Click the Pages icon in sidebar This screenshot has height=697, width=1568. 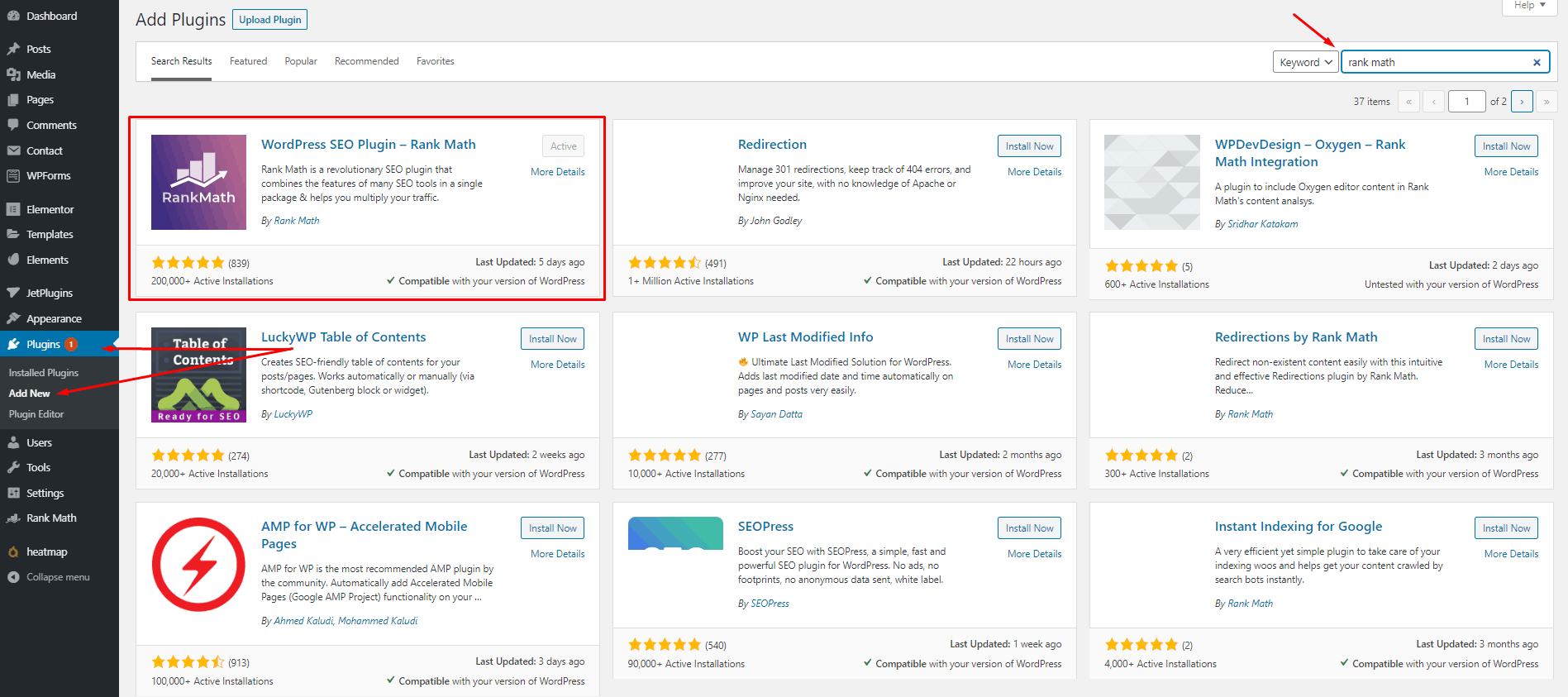13,99
